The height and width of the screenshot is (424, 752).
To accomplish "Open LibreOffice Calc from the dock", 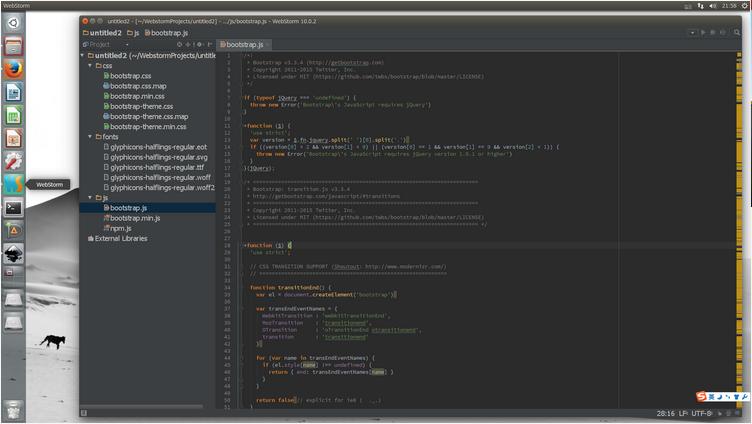I will click(13, 116).
